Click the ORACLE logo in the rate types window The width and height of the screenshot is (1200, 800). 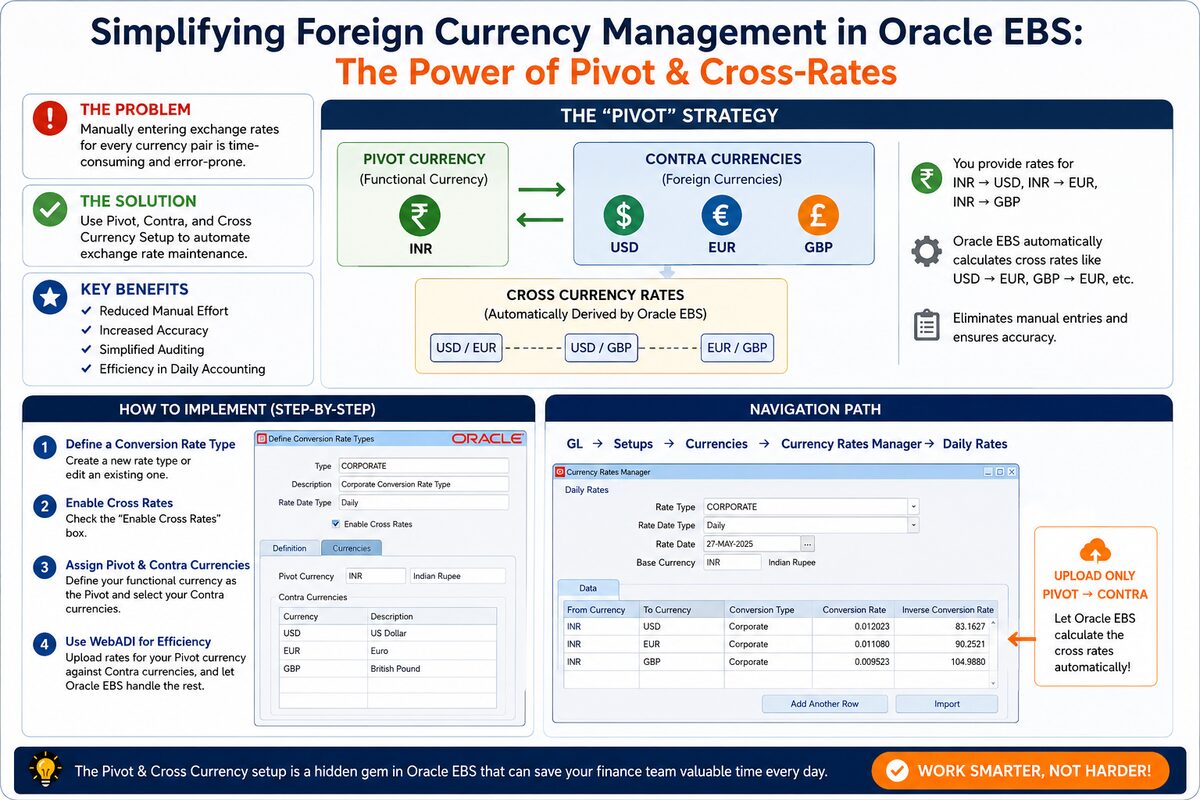pos(487,438)
